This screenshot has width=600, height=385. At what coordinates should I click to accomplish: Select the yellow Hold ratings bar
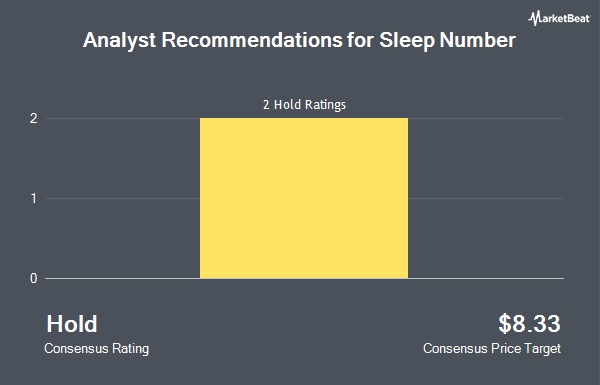click(304, 198)
